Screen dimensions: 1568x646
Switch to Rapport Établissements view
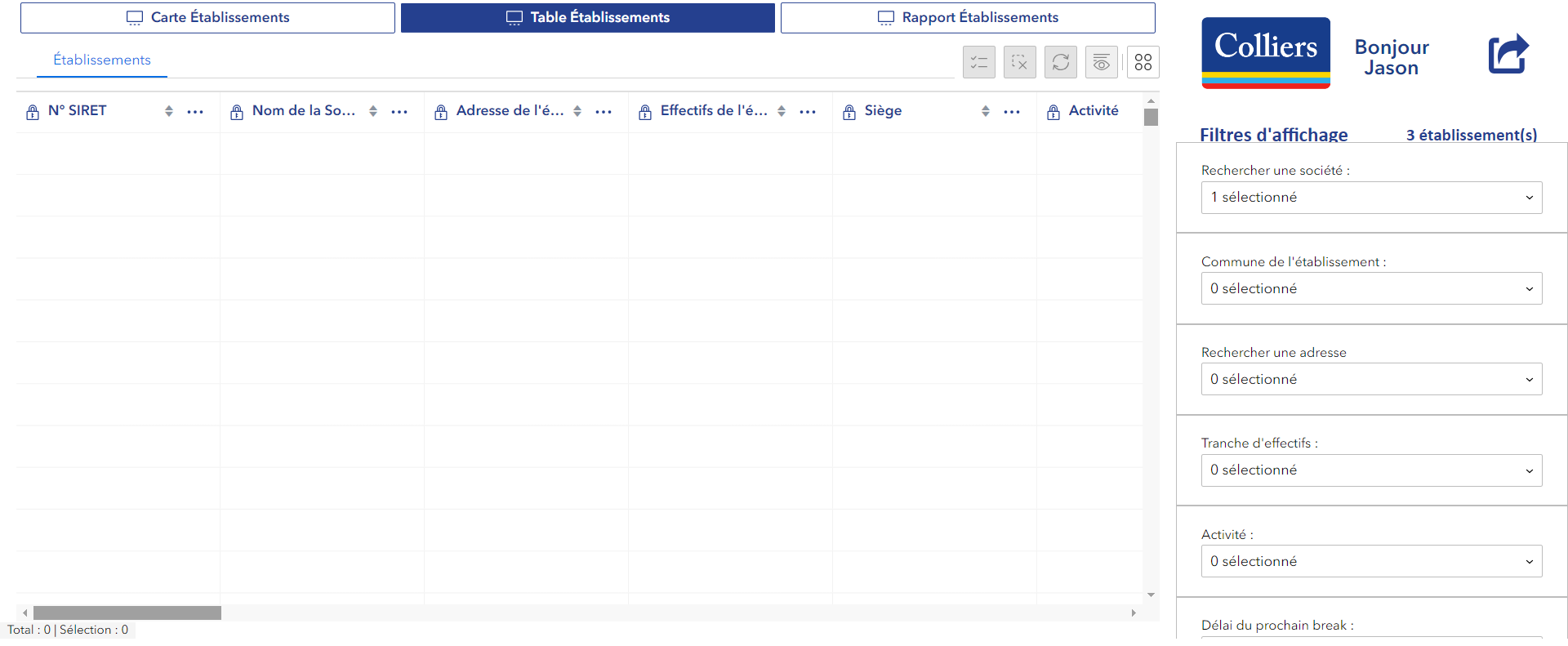click(x=968, y=18)
